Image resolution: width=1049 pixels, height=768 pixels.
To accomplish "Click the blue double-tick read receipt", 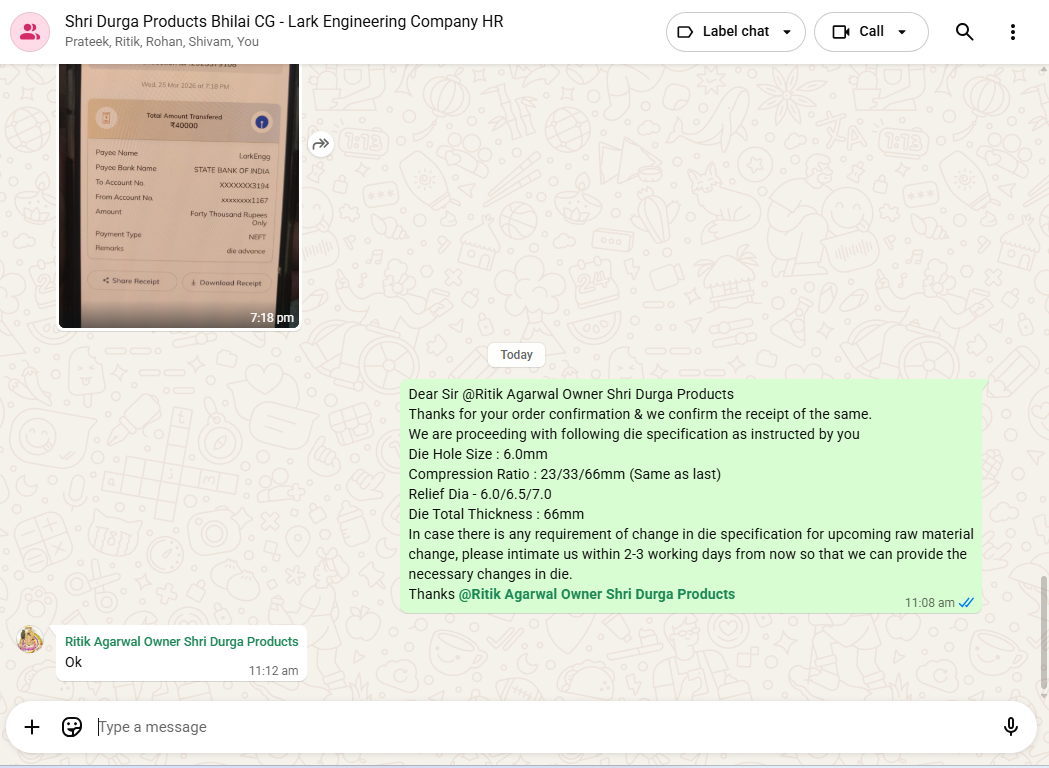I will (966, 603).
